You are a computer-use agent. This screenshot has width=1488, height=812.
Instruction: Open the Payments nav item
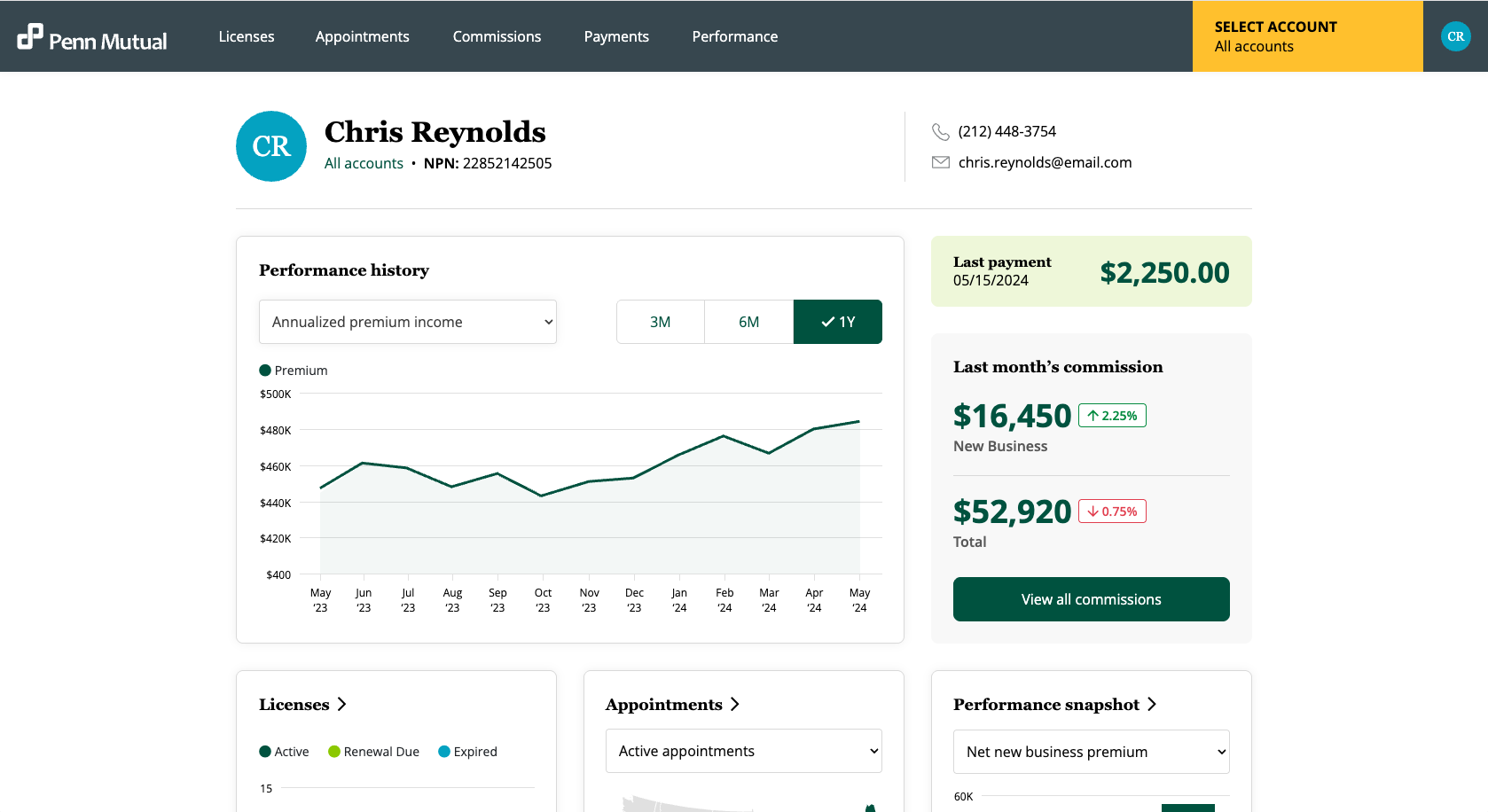[616, 36]
